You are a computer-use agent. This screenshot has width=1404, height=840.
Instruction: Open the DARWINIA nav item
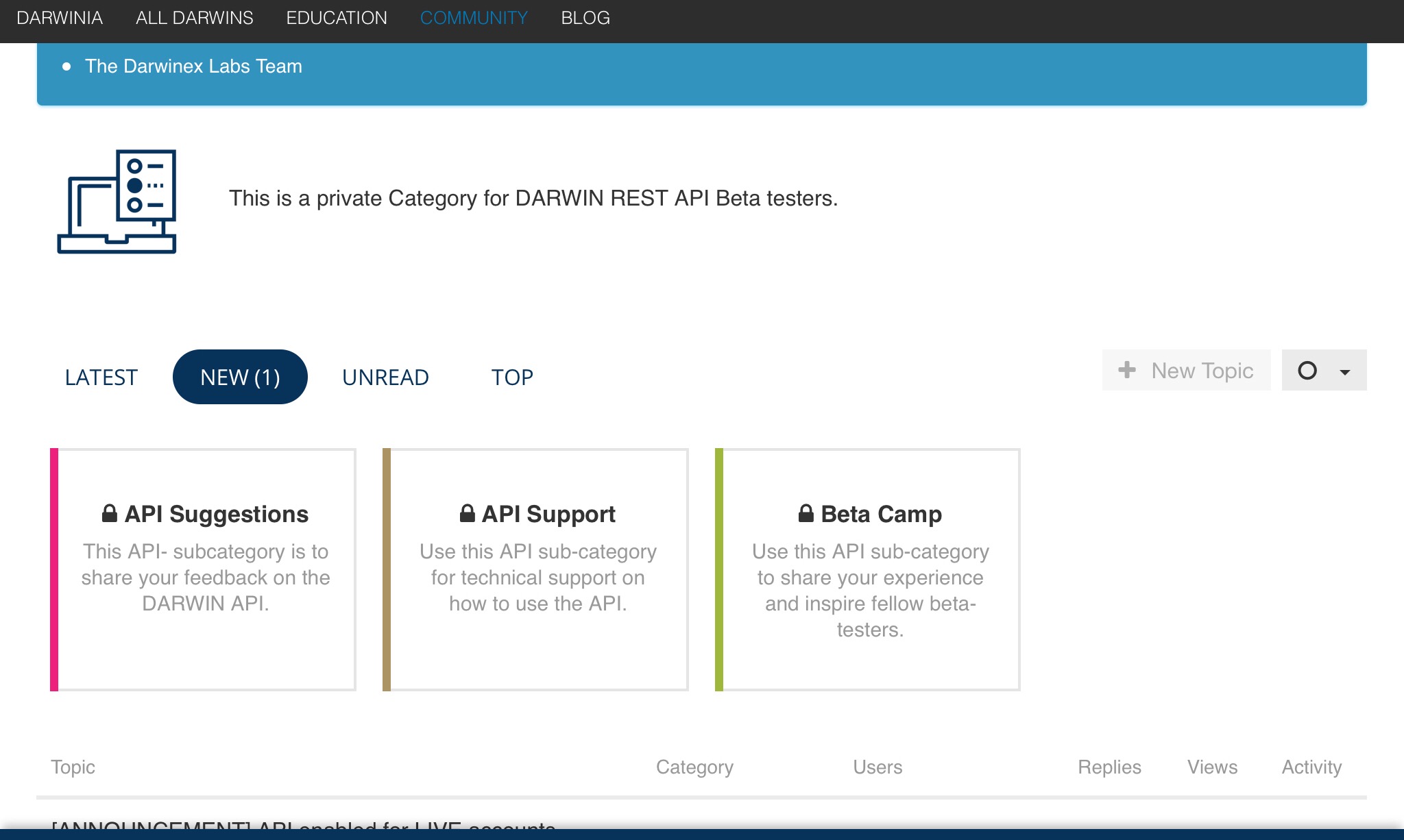60,18
